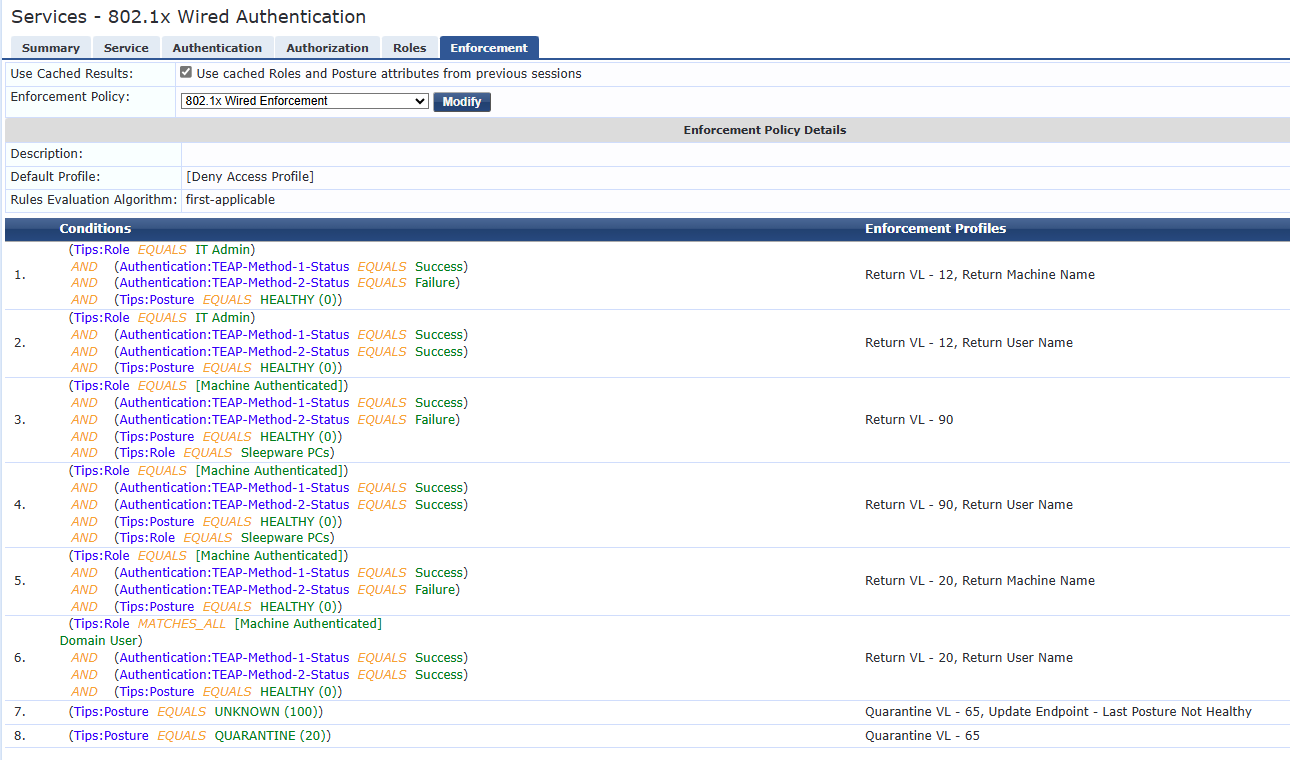The height and width of the screenshot is (760, 1290).
Task: Go to the Authentication tab
Action: [217, 48]
